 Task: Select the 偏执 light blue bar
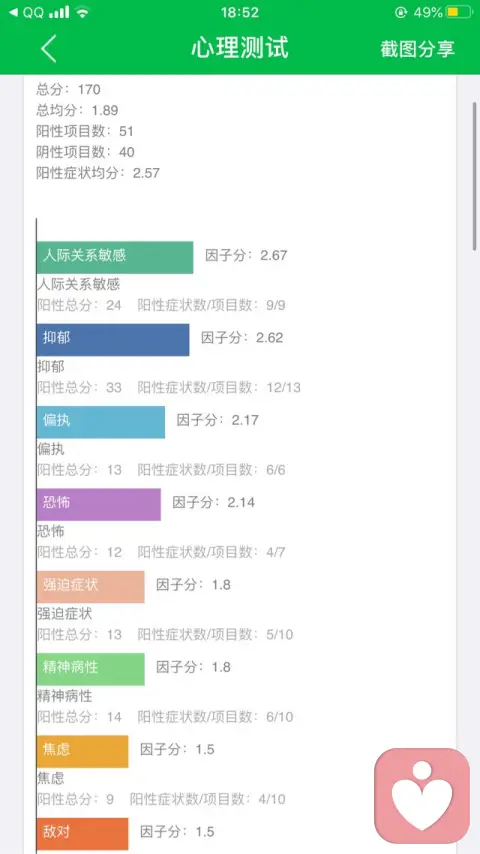pos(101,422)
